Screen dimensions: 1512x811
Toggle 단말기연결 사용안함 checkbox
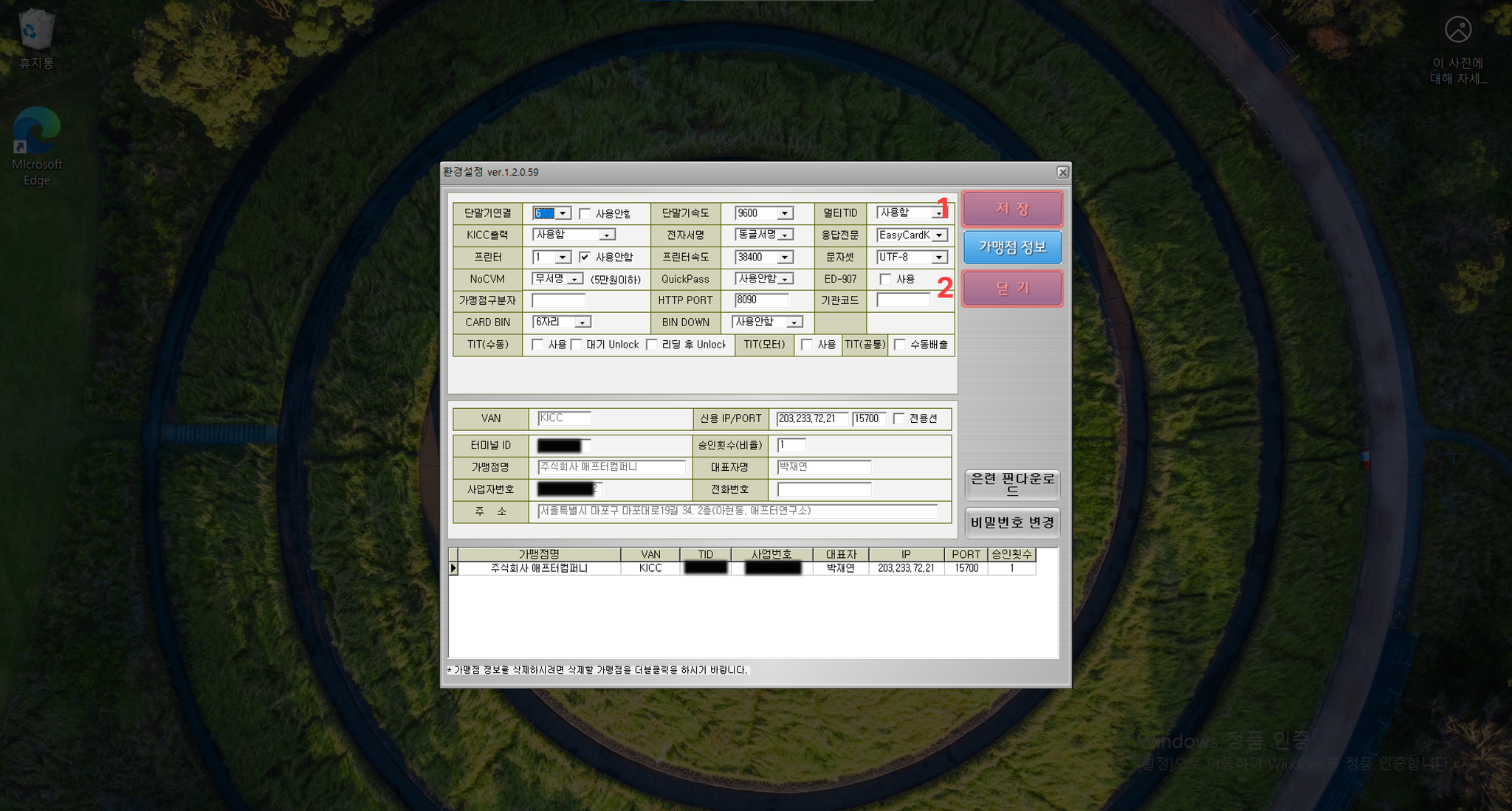click(585, 214)
